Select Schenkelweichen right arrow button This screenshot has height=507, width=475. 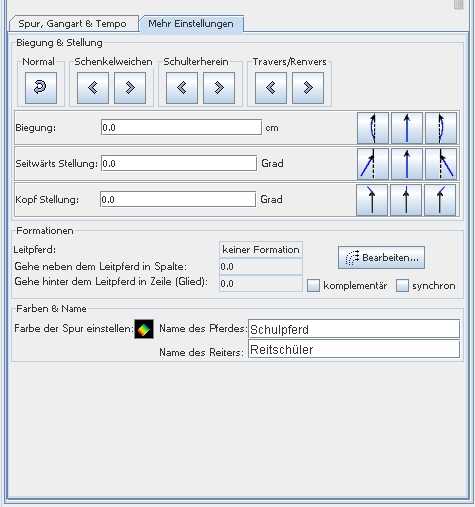point(130,88)
